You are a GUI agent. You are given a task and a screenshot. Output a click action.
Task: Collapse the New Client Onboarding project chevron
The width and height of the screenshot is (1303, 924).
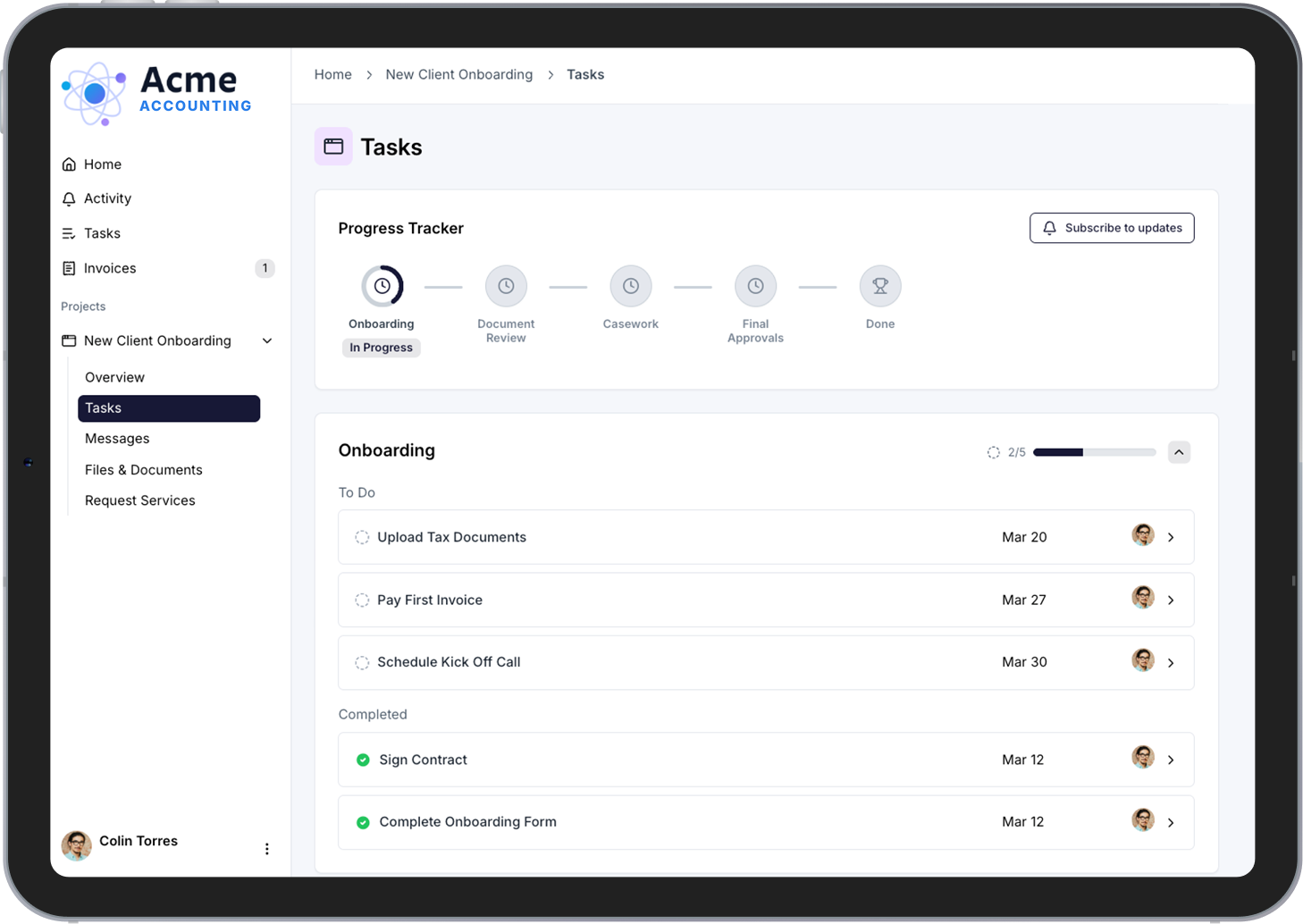(267, 340)
